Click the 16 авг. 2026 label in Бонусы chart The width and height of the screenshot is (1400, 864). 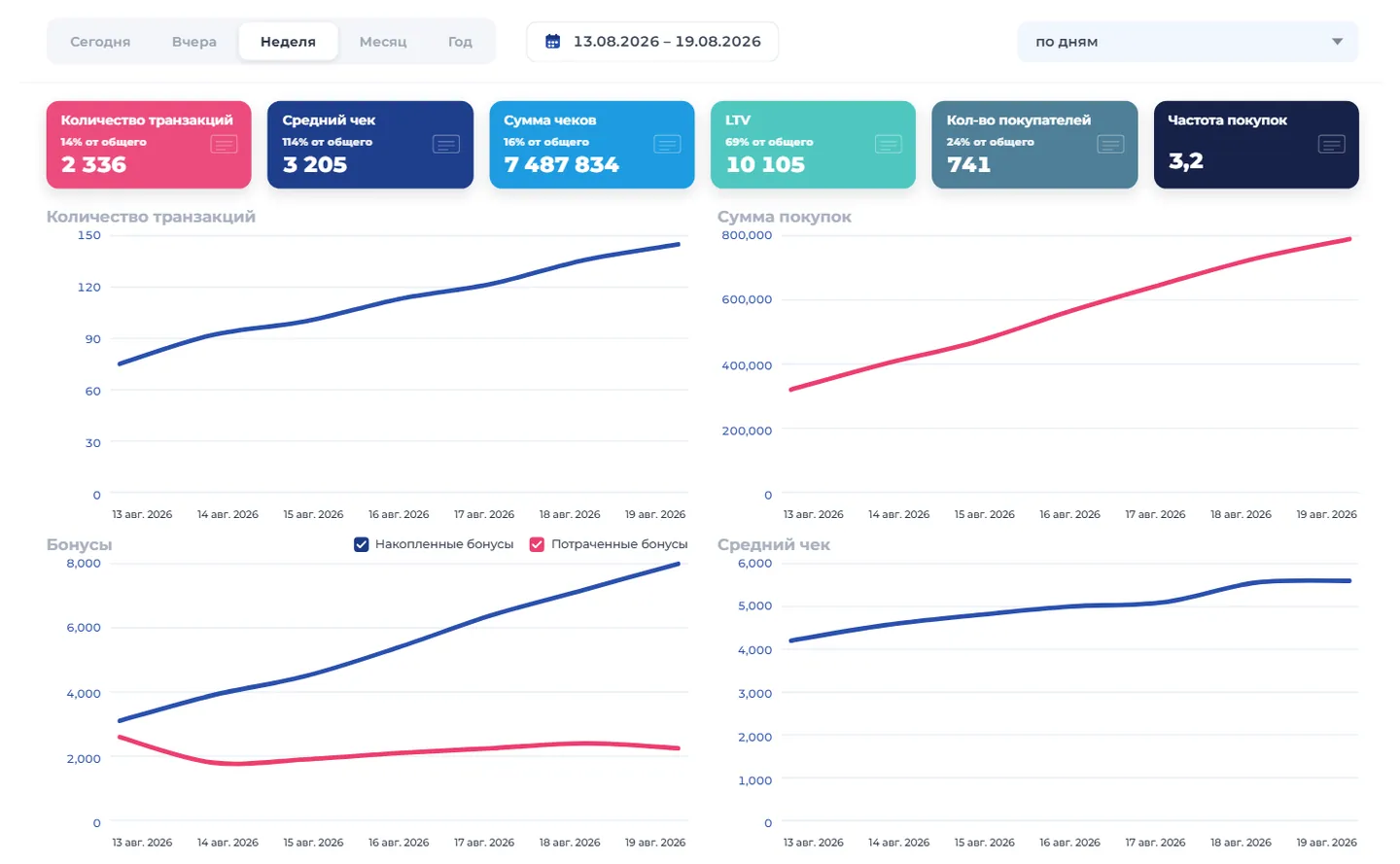(x=399, y=843)
